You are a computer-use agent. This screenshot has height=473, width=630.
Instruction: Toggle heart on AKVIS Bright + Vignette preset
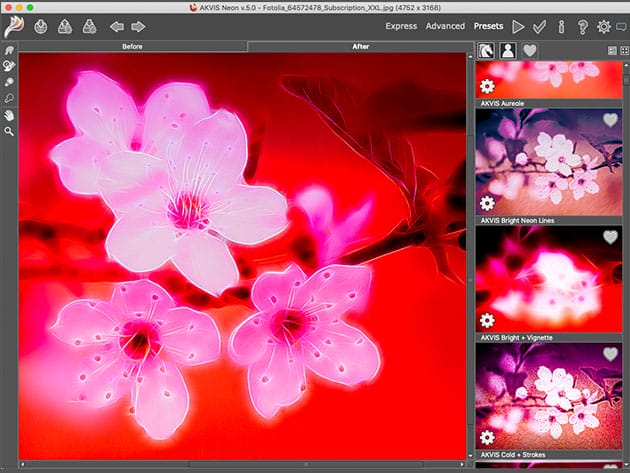(x=610, y=237)
